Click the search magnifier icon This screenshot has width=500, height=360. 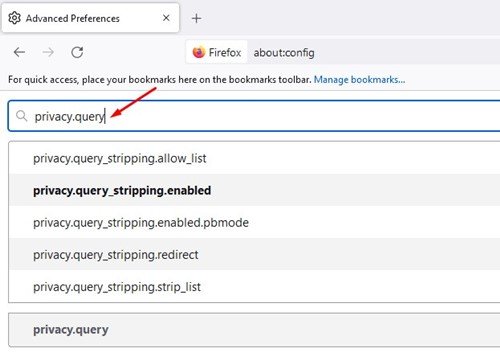pos(22,116)
